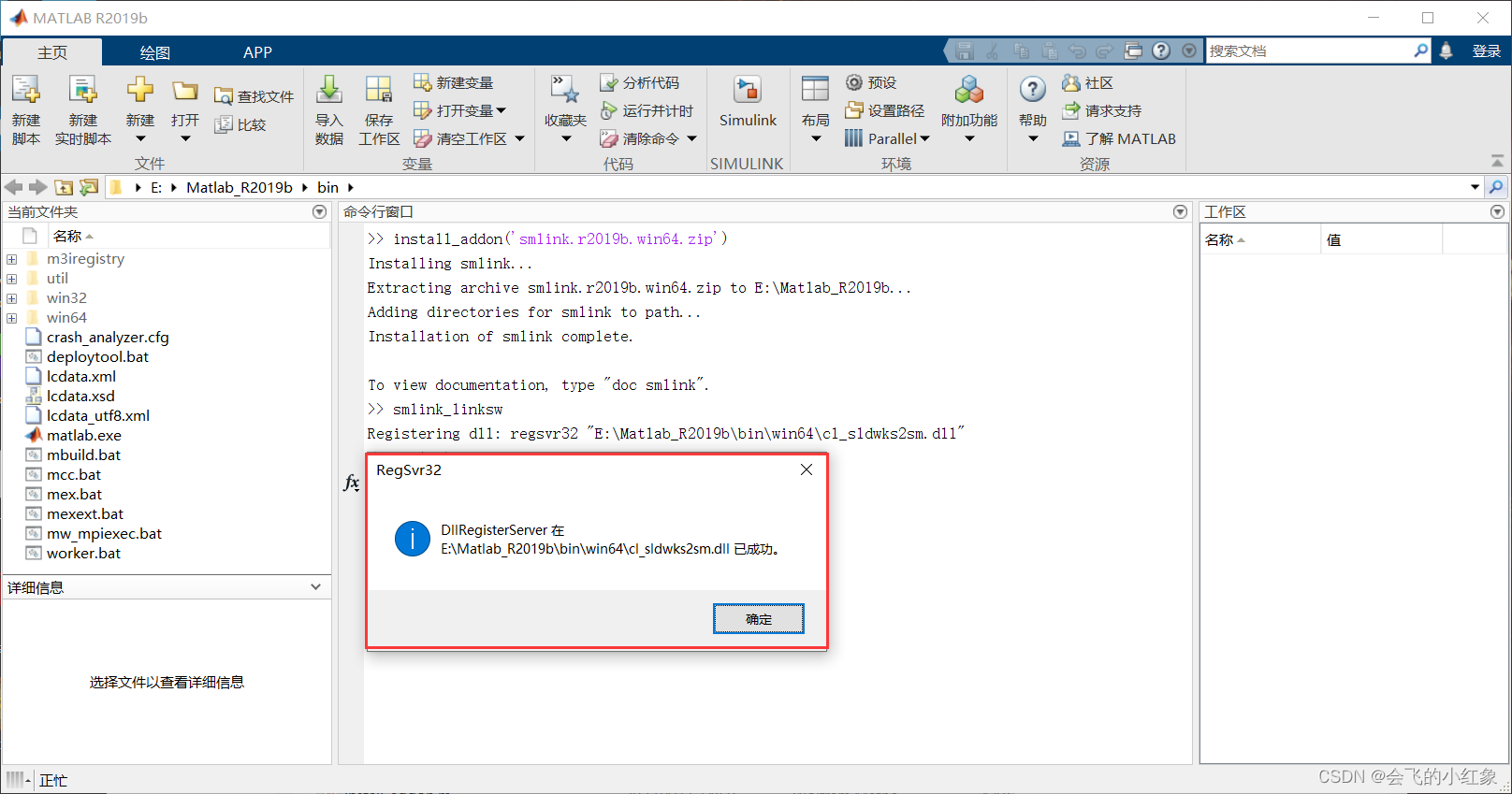Viewport: 1512px width, 794px height.
Task: Collapse the toolstrip ribbon
Action: 1497,161
